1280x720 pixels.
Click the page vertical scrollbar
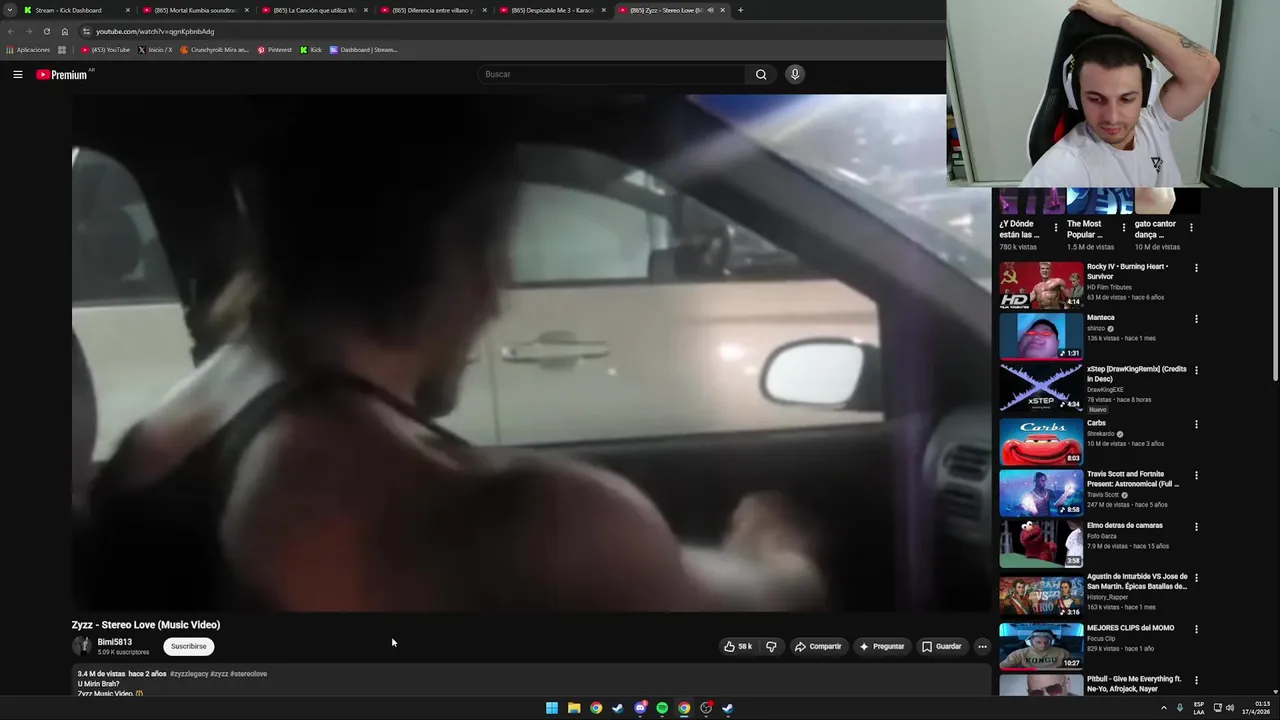[x=1275, y=285]
